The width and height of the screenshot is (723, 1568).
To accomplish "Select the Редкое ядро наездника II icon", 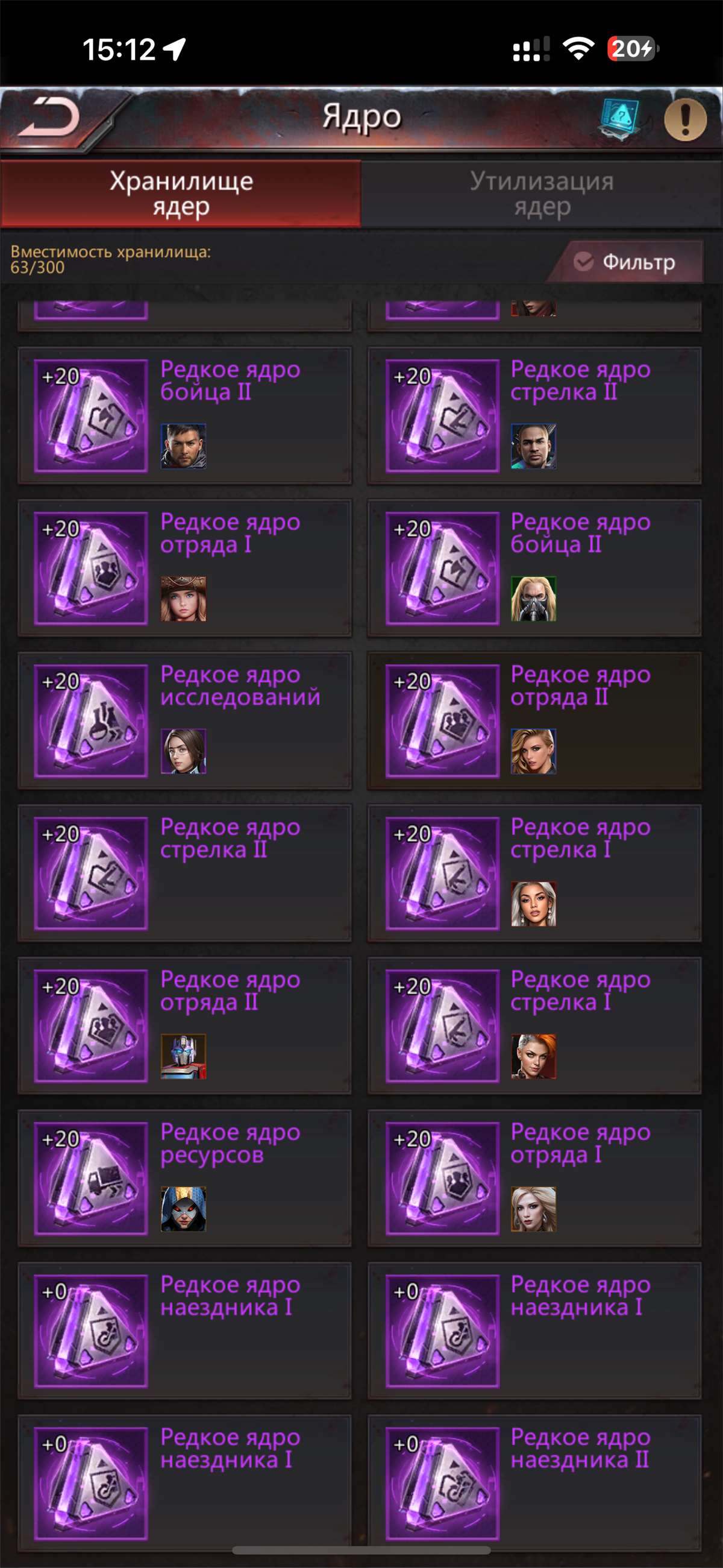I will pos(442,1484).
